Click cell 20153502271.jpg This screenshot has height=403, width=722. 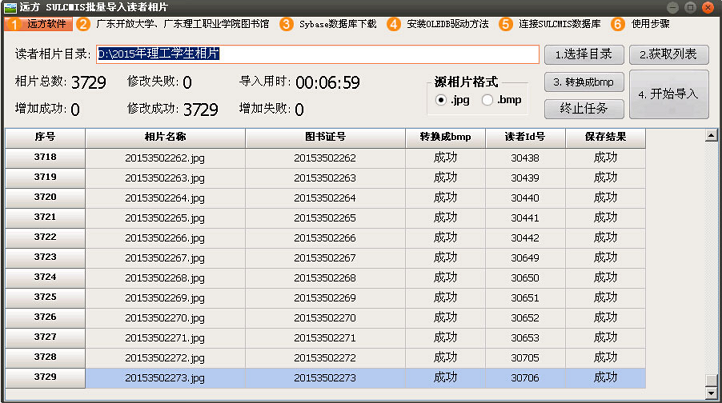tap(165, 338)
